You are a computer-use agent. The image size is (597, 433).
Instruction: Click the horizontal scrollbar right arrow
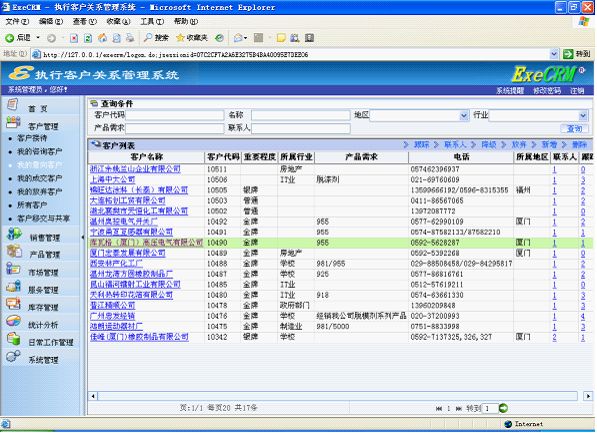click(x=588, y=396)
